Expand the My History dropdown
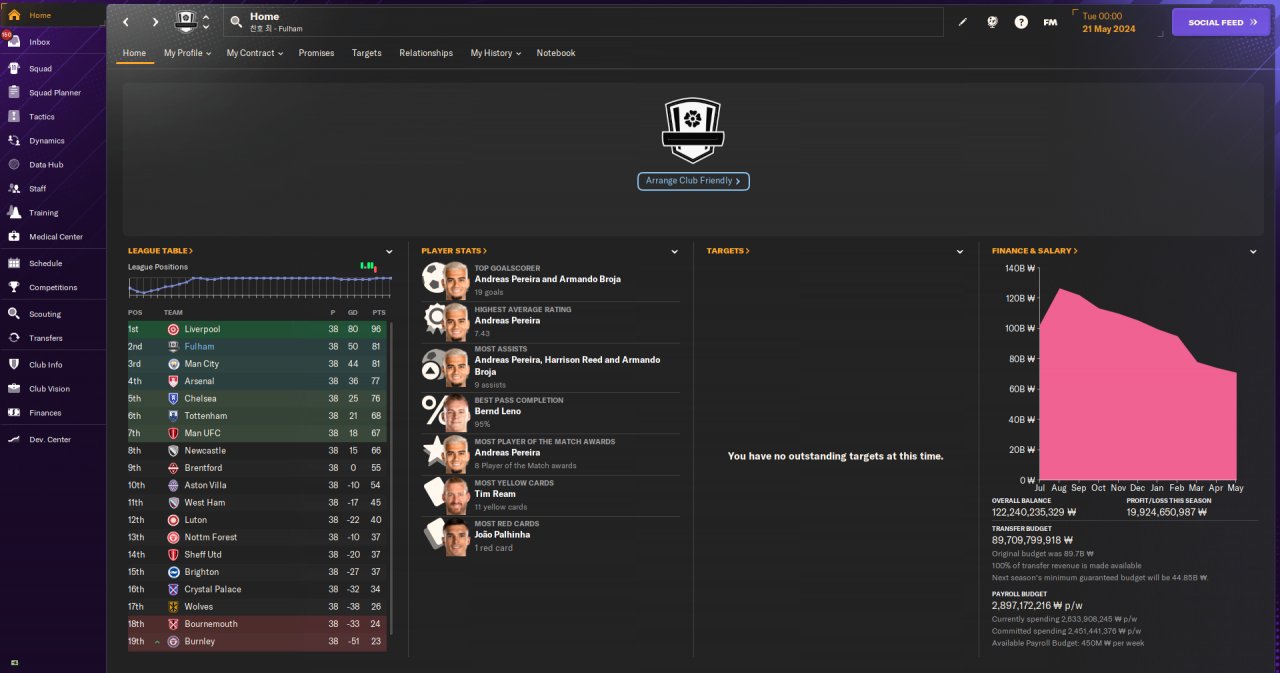The height and width of the screenshot is (673, 1280). pos(495,53)
